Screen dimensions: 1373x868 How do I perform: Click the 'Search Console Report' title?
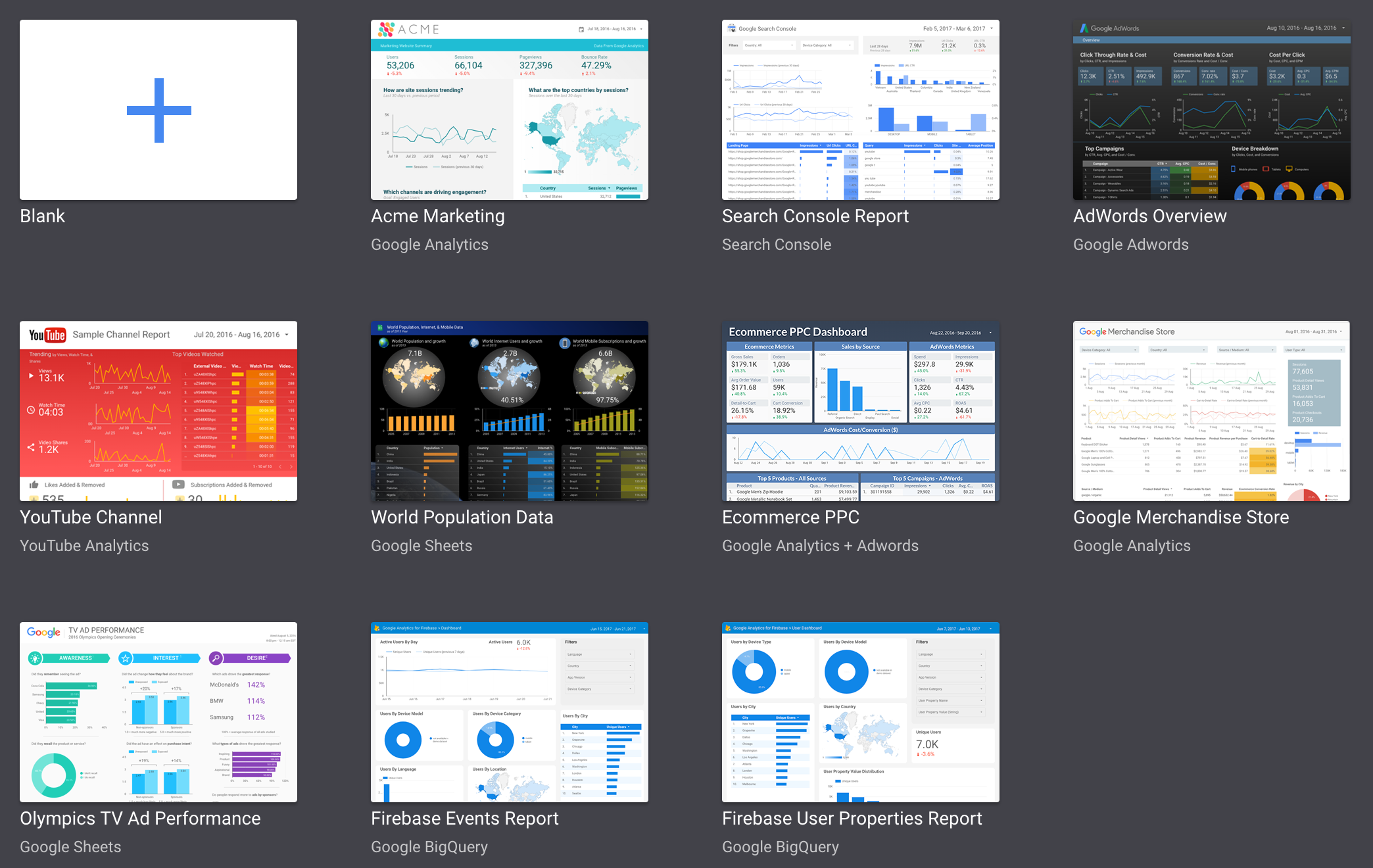(815, 216)
